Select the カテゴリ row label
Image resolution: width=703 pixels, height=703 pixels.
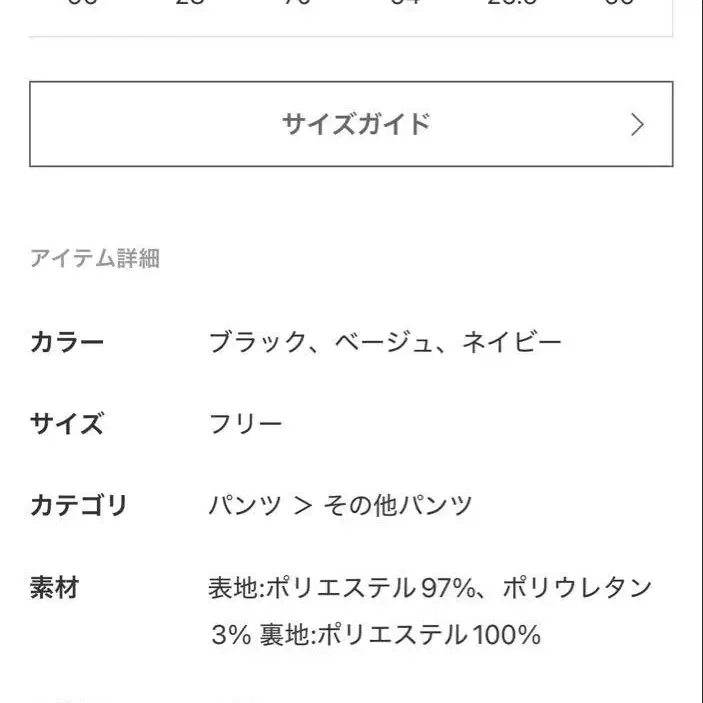pyautogui.click(x=79, y=505)
